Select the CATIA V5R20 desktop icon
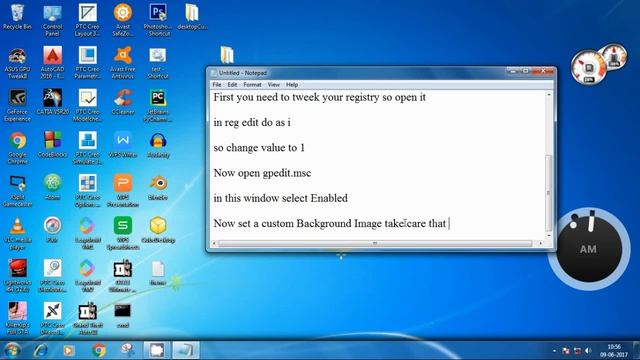Viewport: 640px width, 360px height. (x=52, y=102)
